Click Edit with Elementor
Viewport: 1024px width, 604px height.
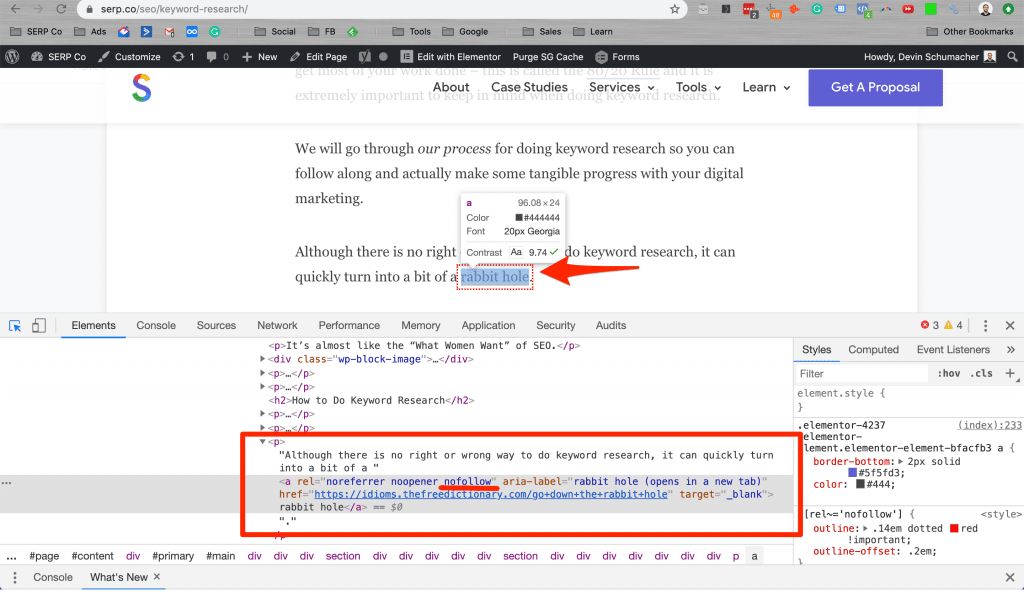[451, 57]
